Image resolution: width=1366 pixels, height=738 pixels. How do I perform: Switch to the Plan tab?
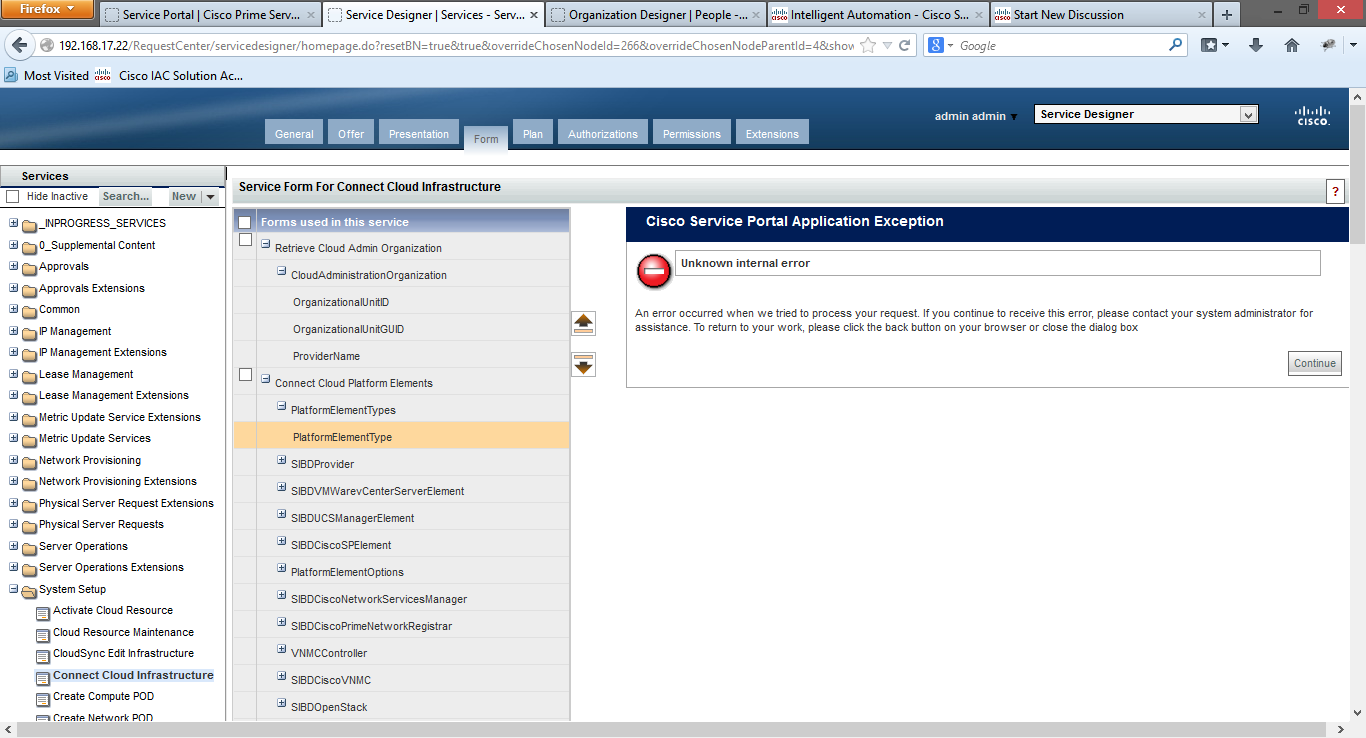533,134
